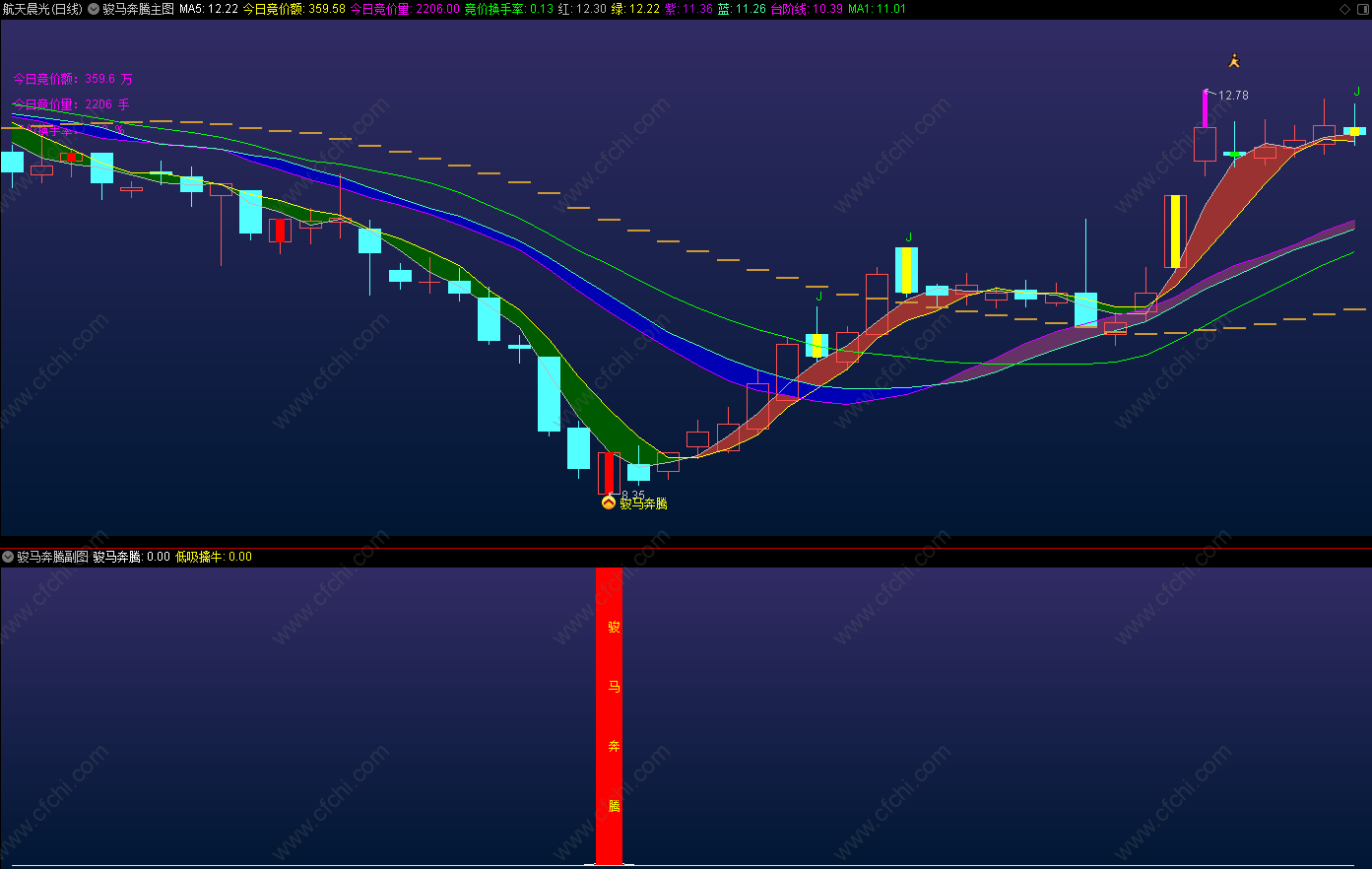Image resolution: width=1372 pixels, height=869 pixels.
Task: Click the MA1: 11.01 value
Action: (x=877, y=9)
